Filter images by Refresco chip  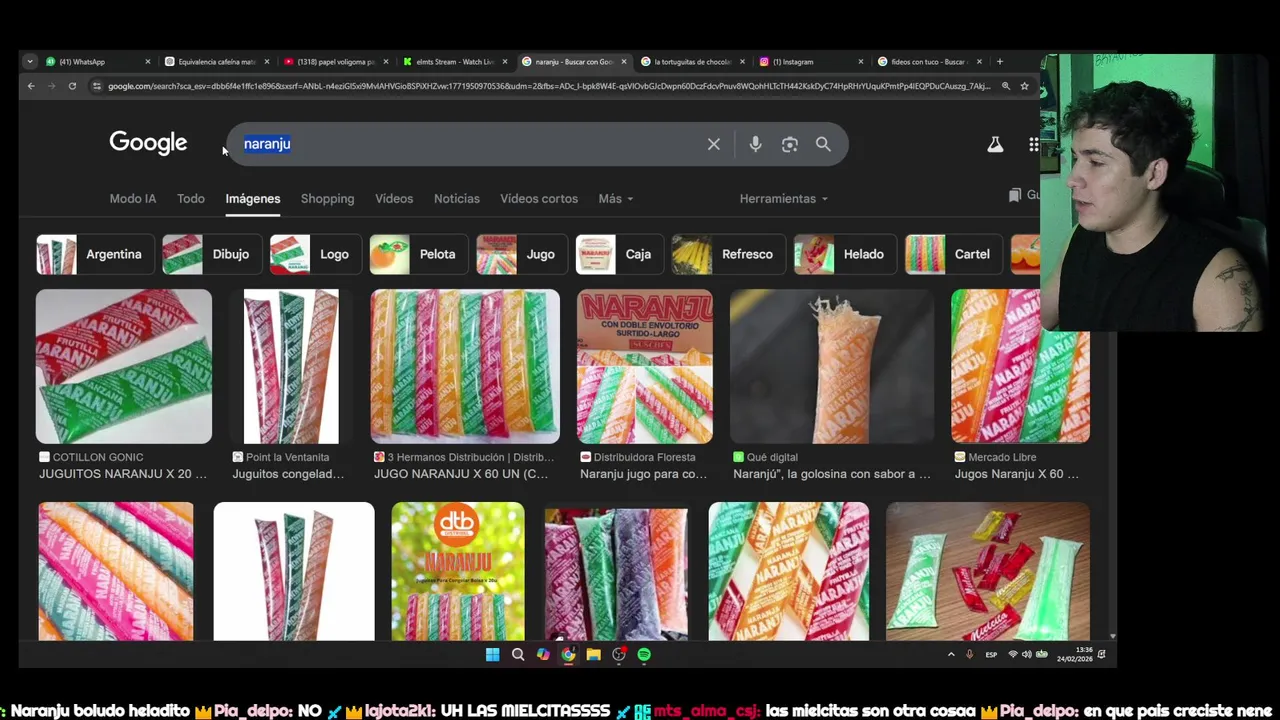coord(729,254)
